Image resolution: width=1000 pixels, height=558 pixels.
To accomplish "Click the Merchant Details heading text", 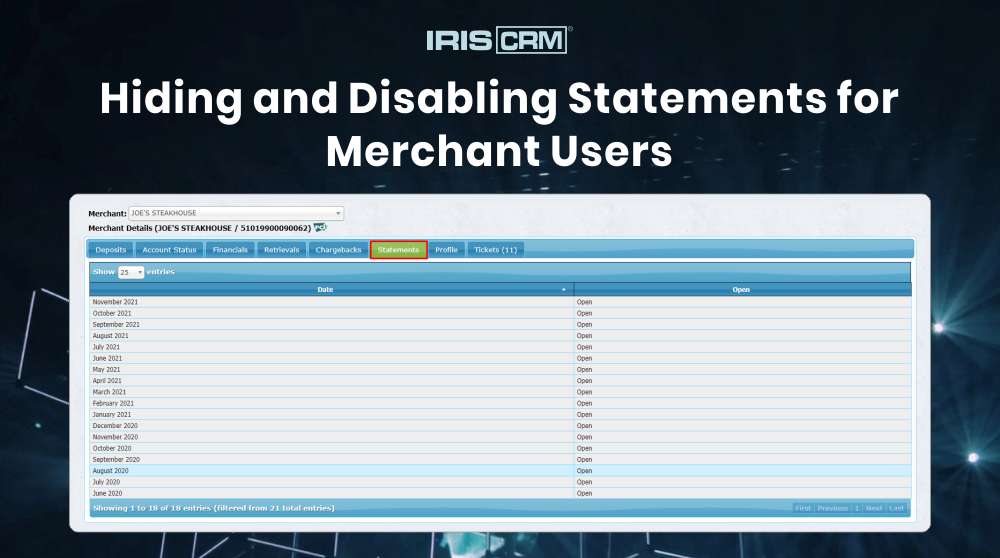I will [200, 228].
